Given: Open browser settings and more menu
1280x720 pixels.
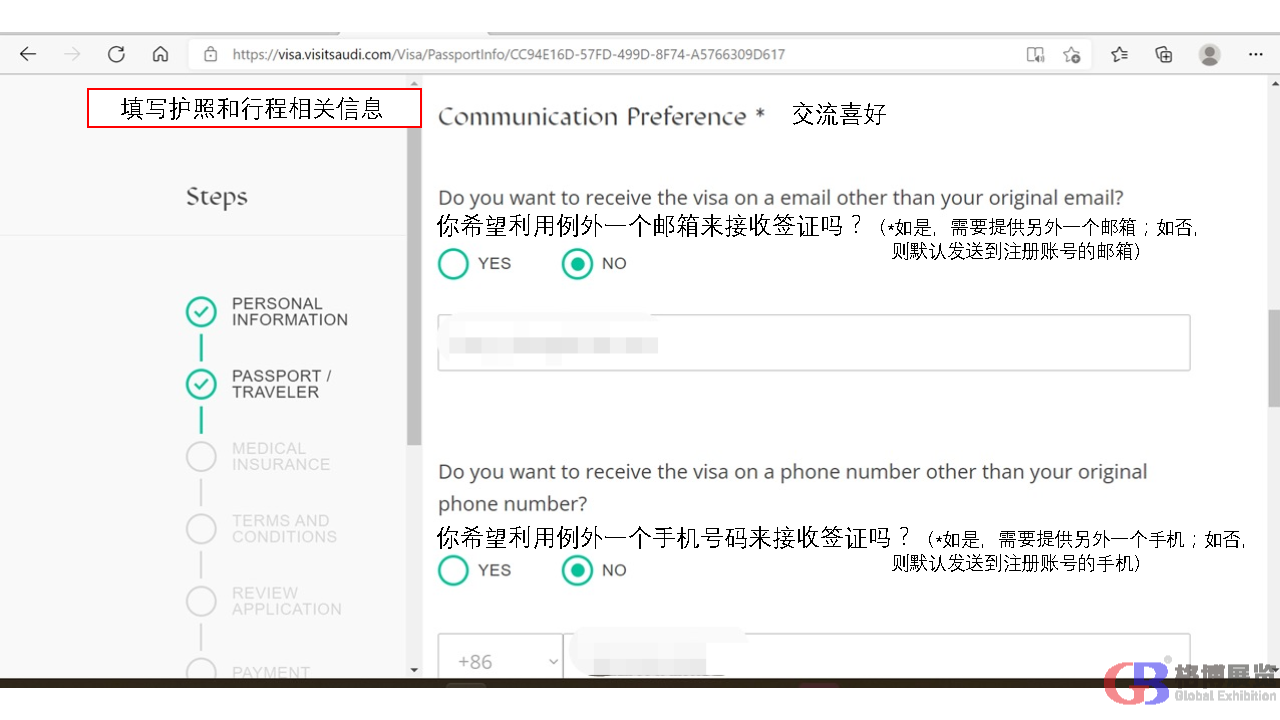Looking at the screenshot, I should tap(1256, 54).
